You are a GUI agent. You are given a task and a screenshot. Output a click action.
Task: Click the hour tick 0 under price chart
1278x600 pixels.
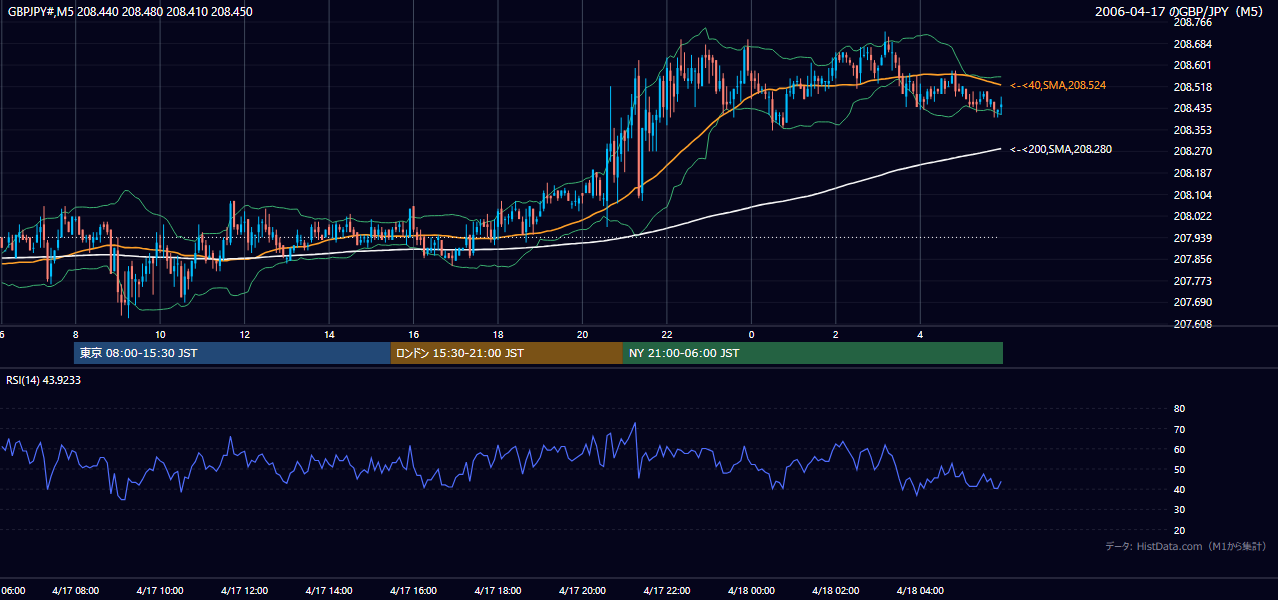[751, 334]
